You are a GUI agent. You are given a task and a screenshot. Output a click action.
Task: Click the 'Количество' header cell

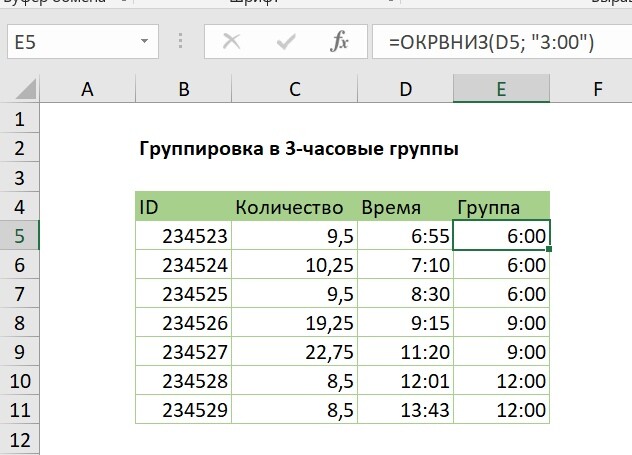tap(295, 206)
